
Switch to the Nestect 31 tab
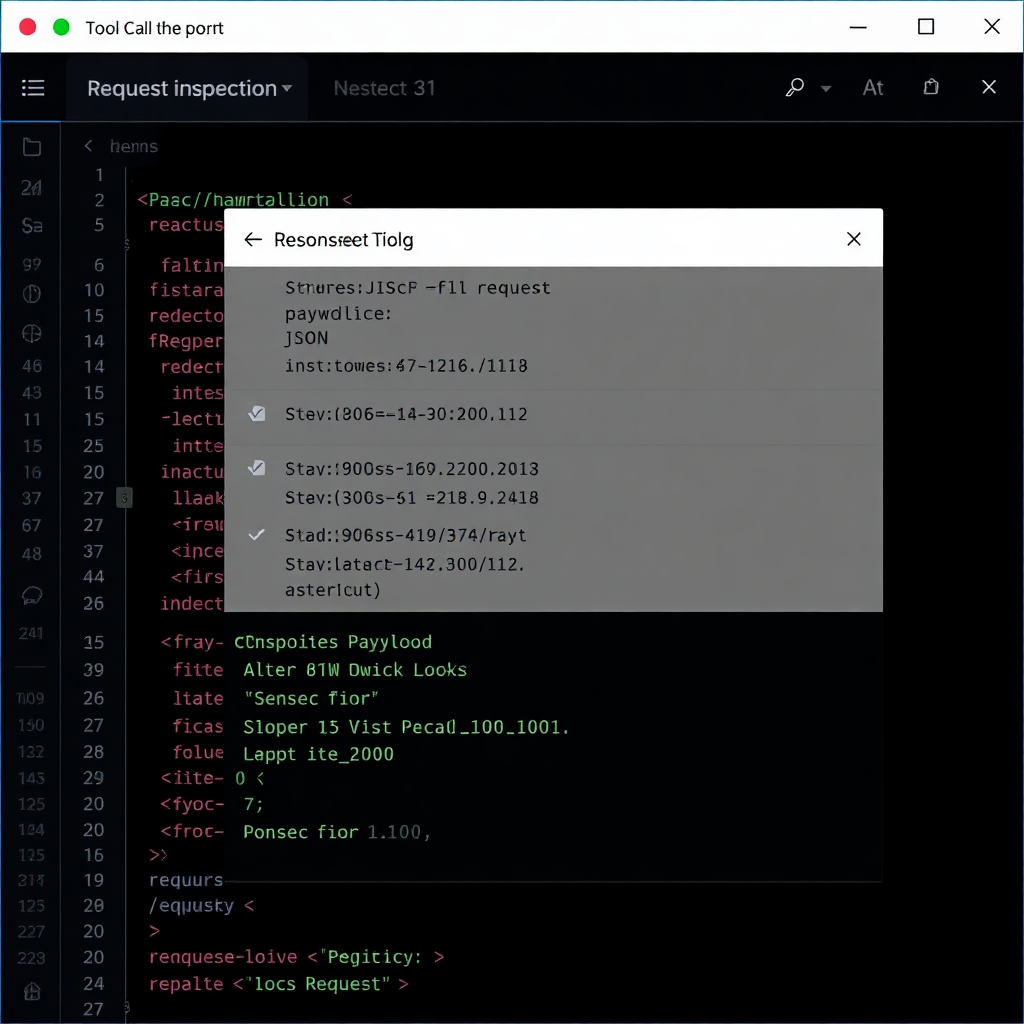384,88
